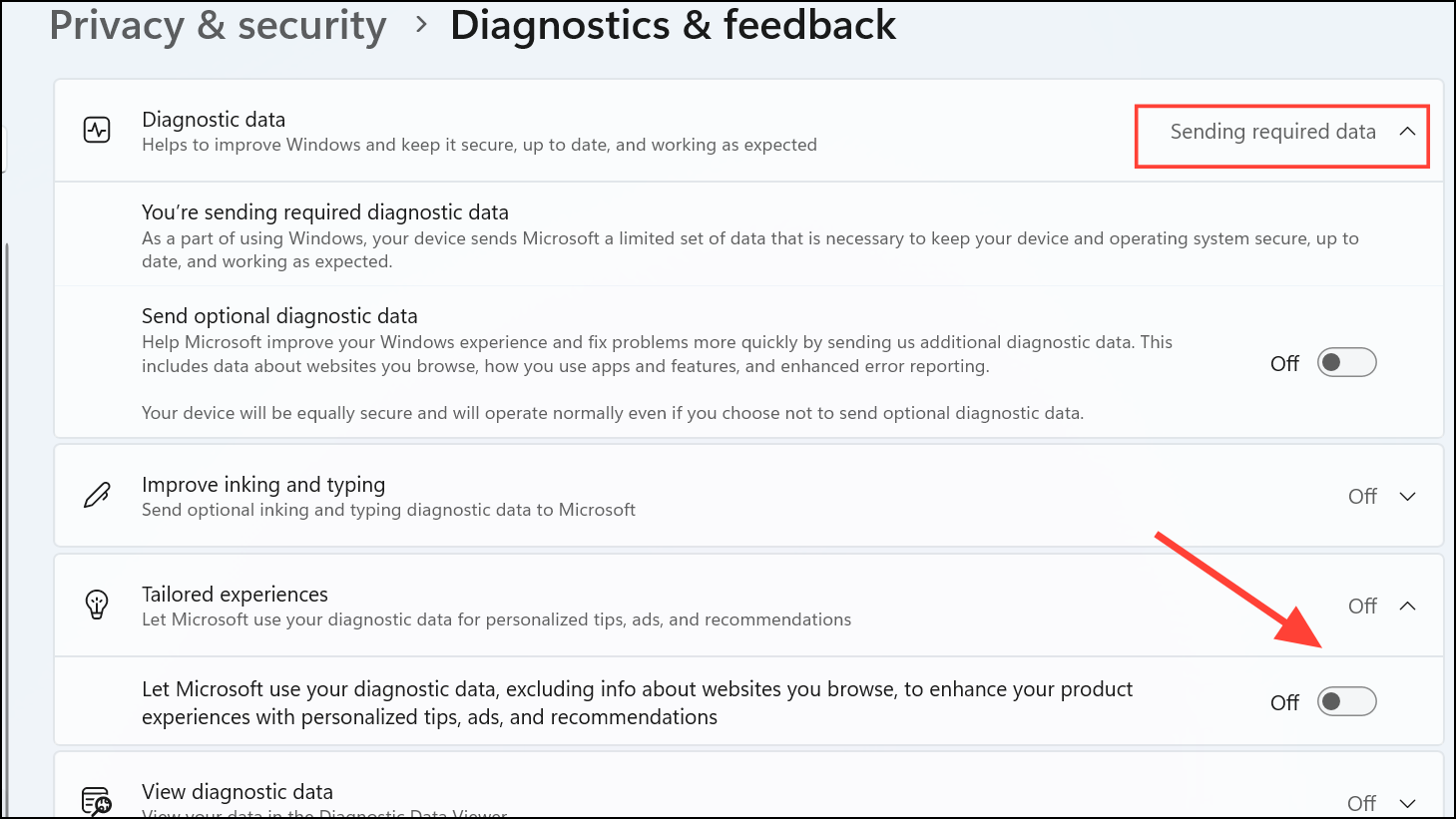Image resolution: width=1456 pixels, height=819 pixels.
Task: Enable the Let Microsoft use your diagnostic data switch
Action: tap(1346, 701)
